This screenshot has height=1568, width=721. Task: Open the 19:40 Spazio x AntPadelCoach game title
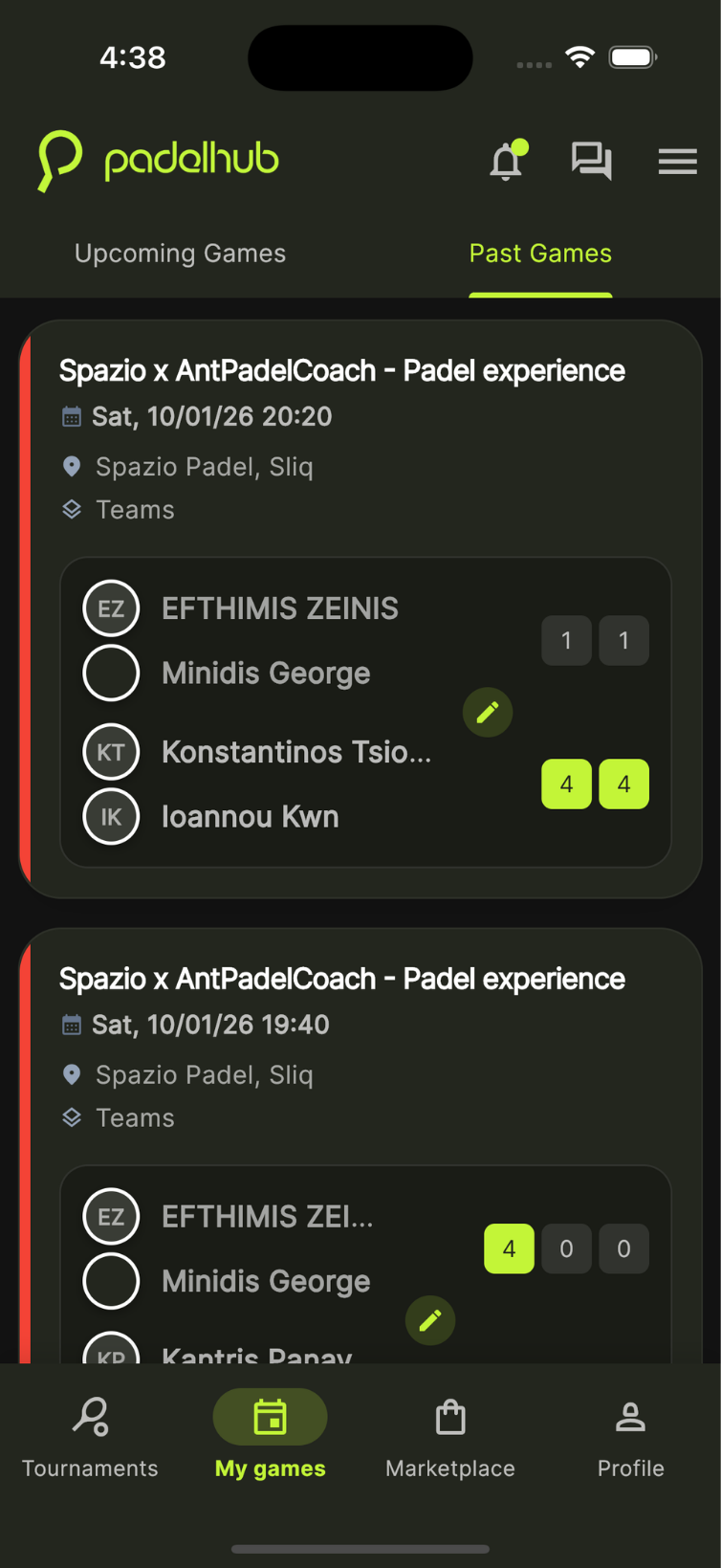pos(342,980)
